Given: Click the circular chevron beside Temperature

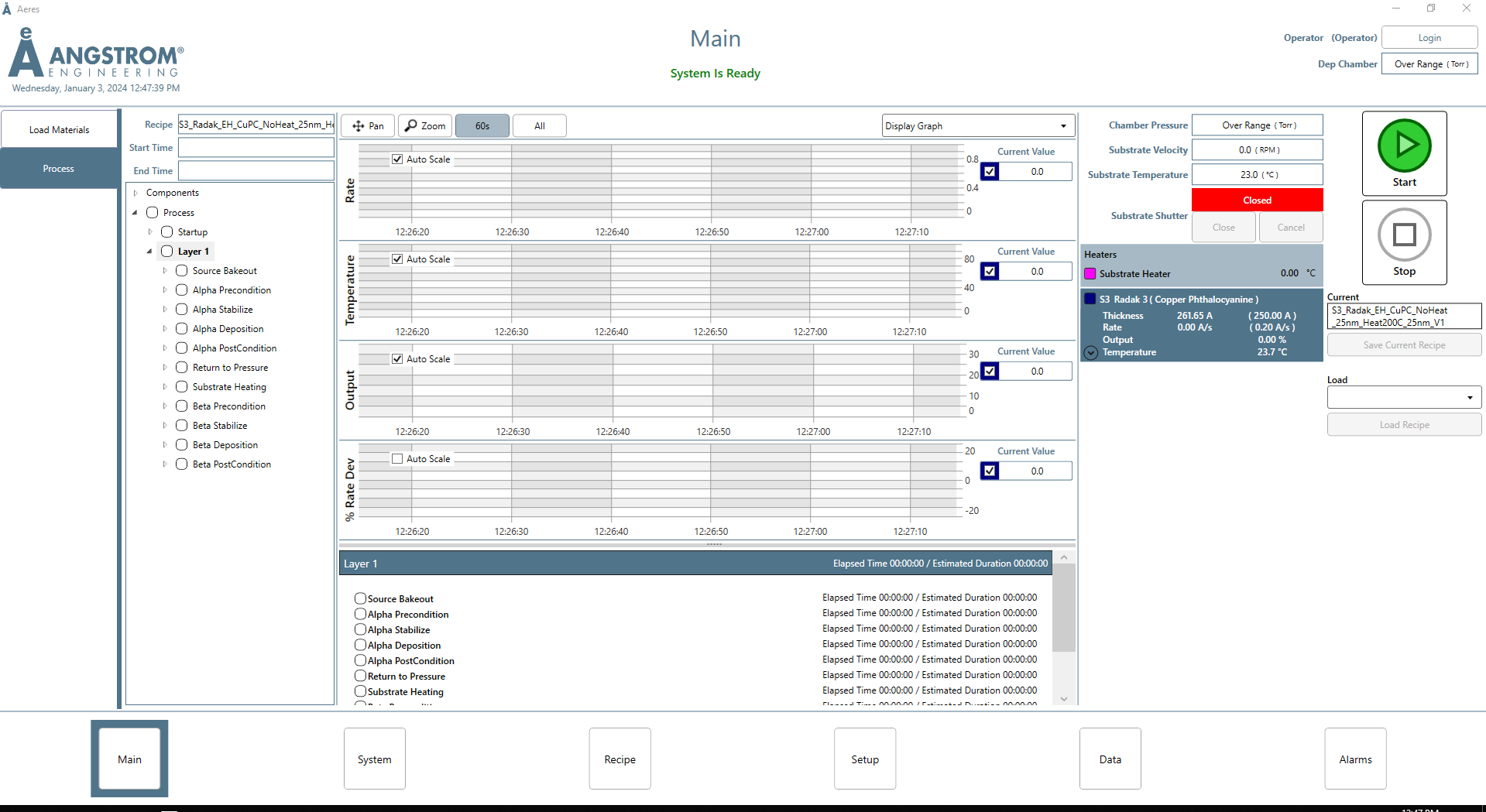Looking at the screenshot, I should point(1090,353).
